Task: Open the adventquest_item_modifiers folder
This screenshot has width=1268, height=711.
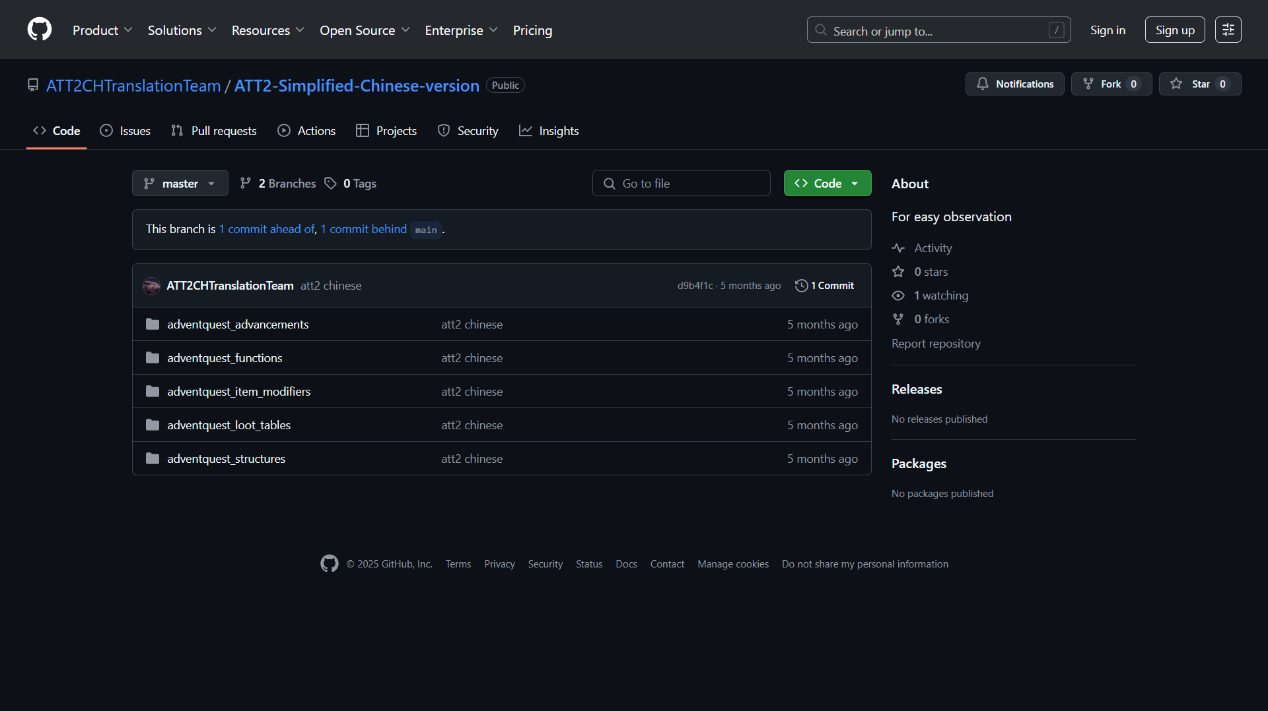Action: coord(239,392)
